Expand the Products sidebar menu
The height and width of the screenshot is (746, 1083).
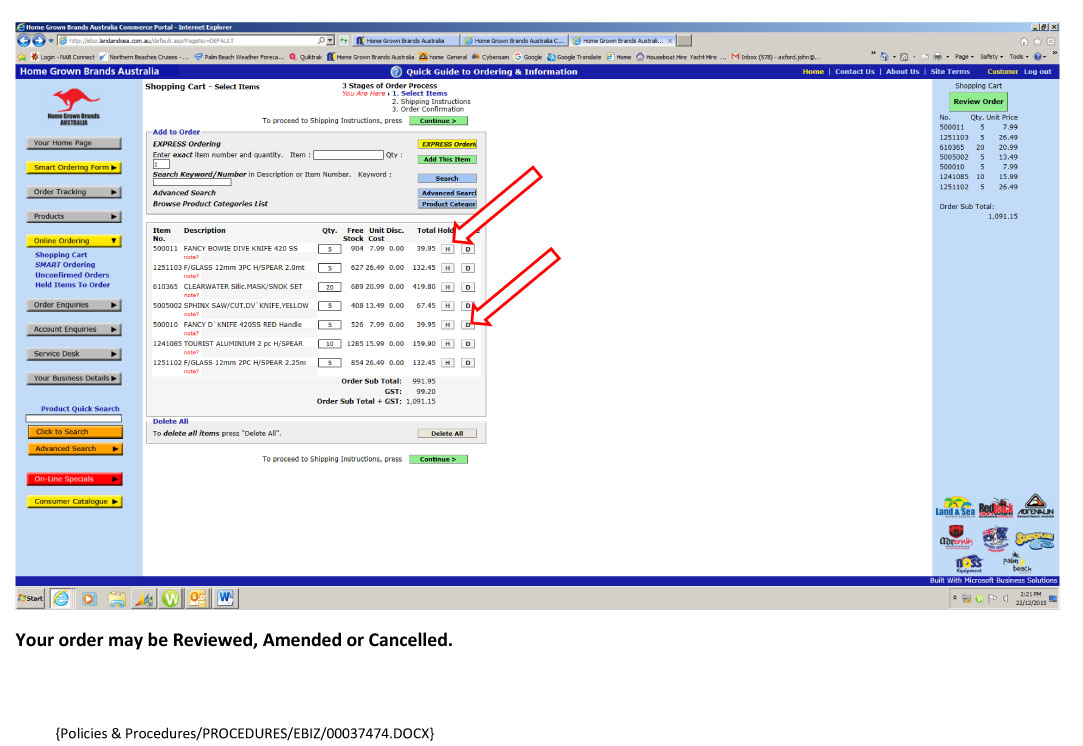pyautogui.click(x=74, y=217)
